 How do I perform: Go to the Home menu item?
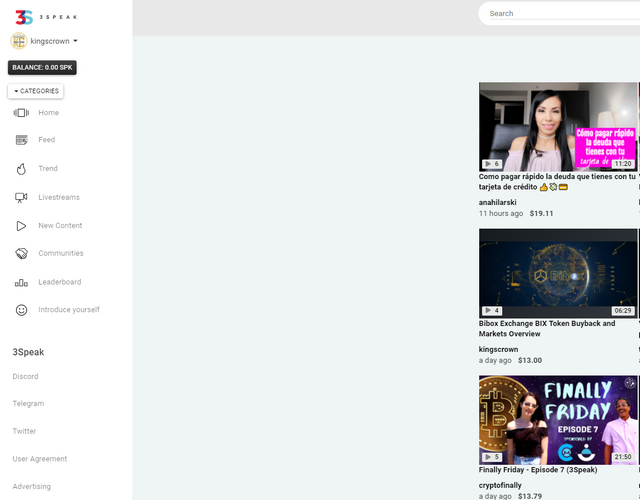(49, 113)
